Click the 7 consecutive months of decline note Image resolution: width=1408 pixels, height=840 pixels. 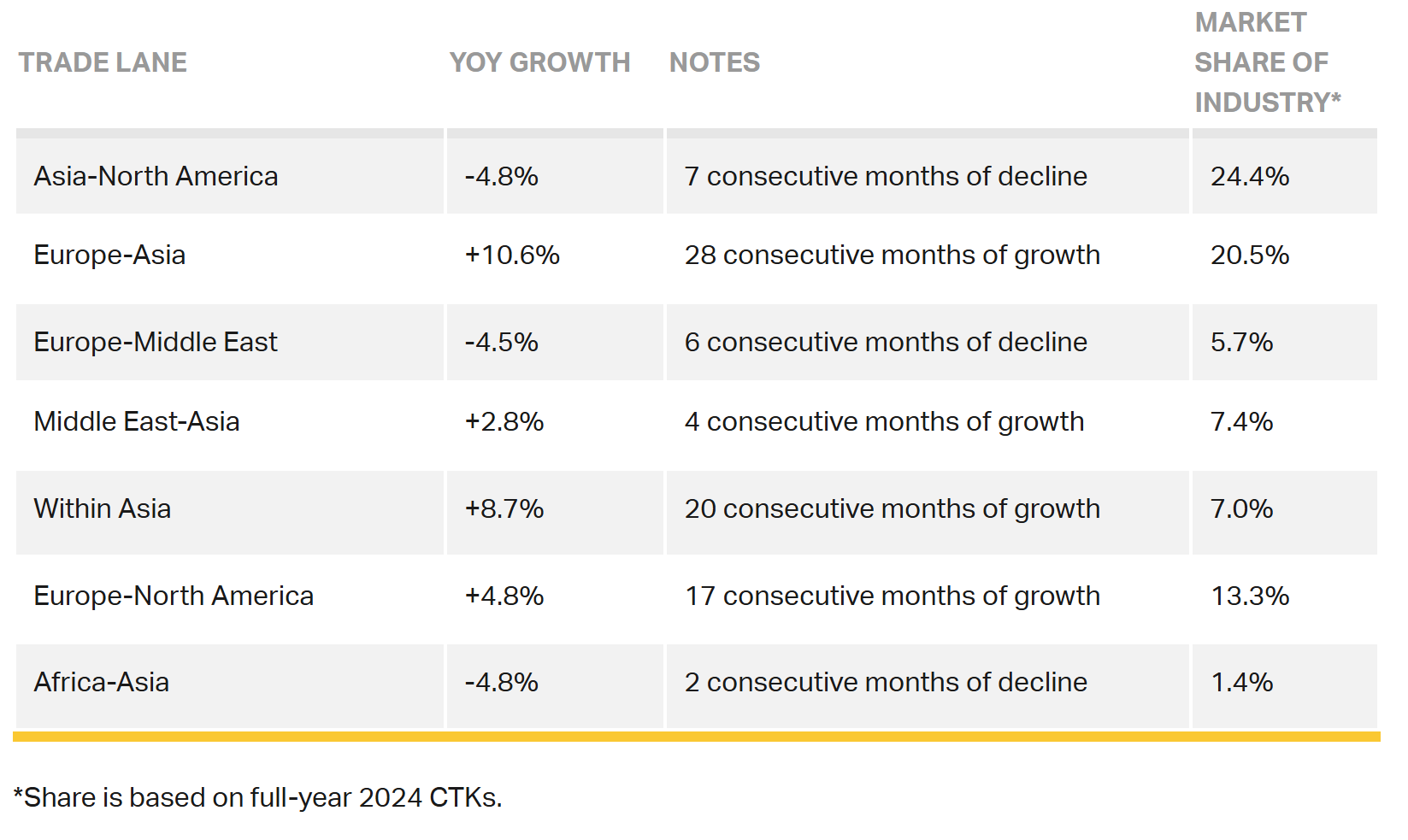tap(886, 176)
